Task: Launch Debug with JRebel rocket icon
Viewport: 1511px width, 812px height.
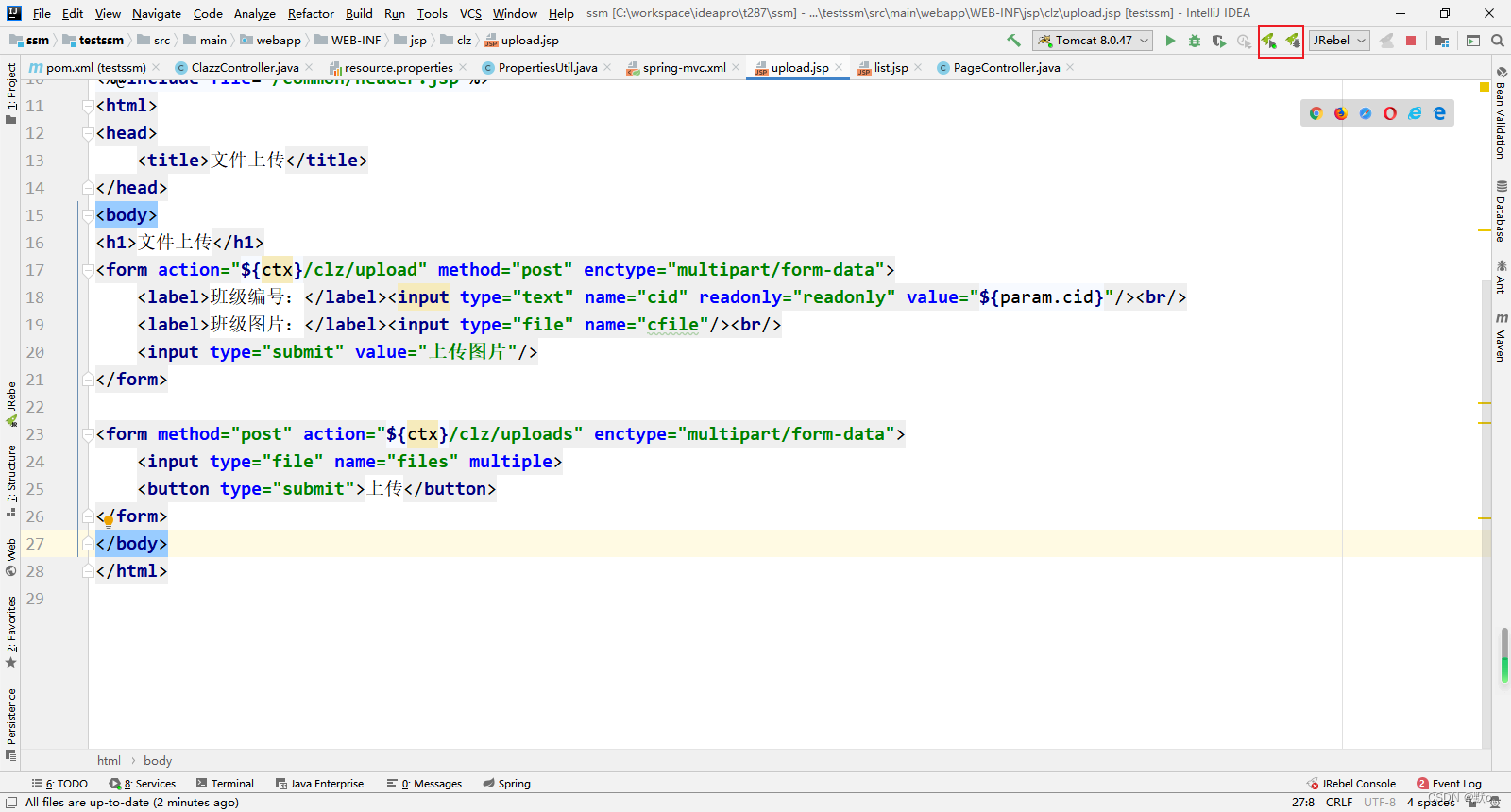Action: pos(1293,41)
